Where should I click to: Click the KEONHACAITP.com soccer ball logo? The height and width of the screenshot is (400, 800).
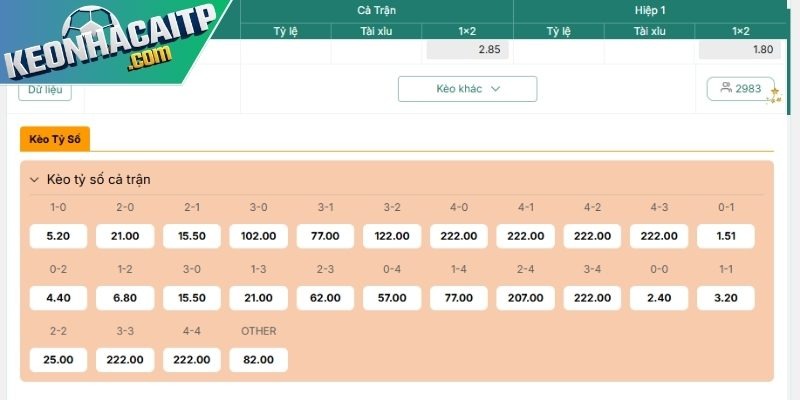[110, 42]
